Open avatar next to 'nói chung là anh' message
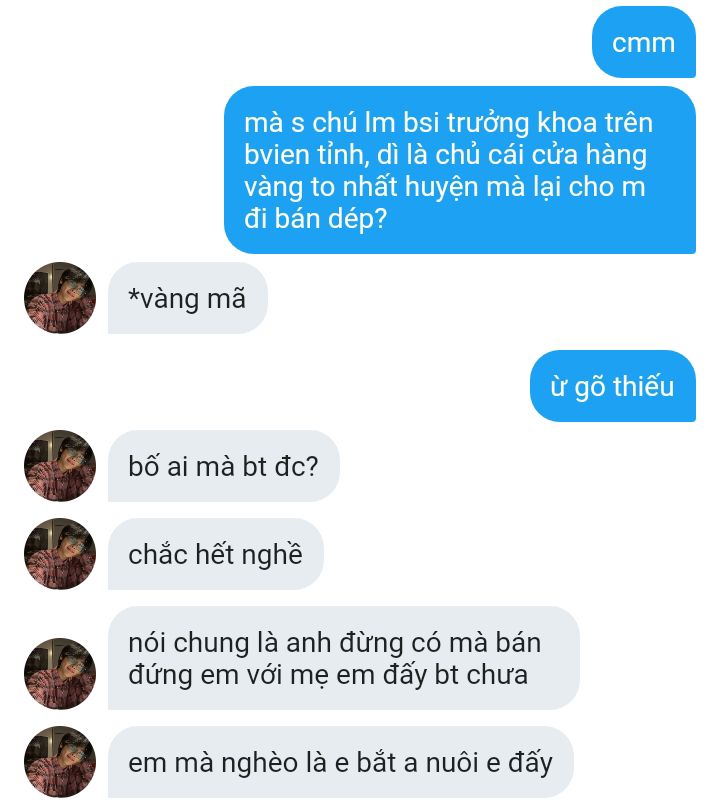This screenshot has width=720, height=807. click(60, 674)
